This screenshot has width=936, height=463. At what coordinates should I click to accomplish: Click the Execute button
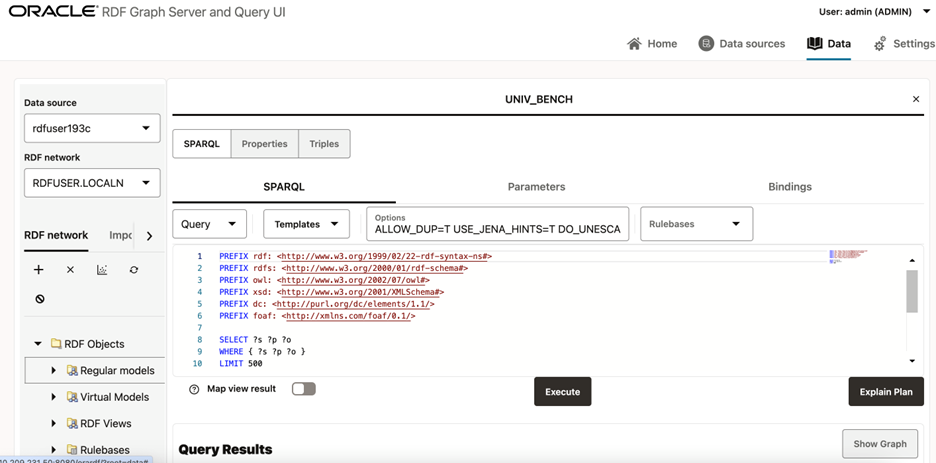[x=562, y=392]
